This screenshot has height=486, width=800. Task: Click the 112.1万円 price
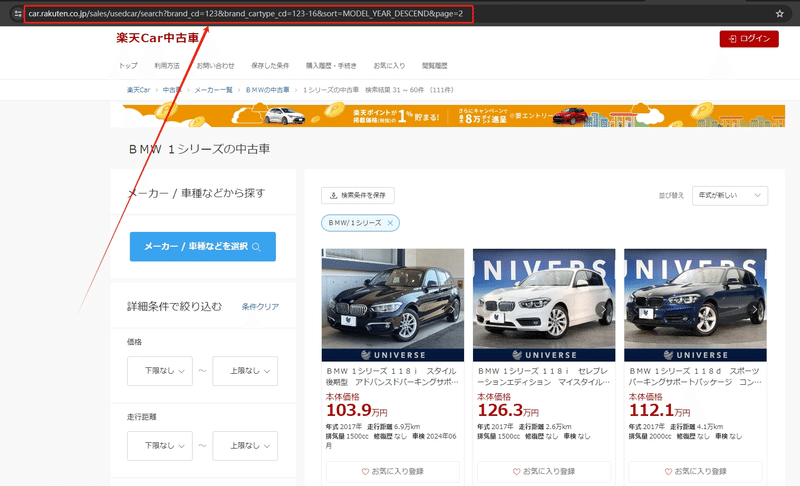pos(659,410)
